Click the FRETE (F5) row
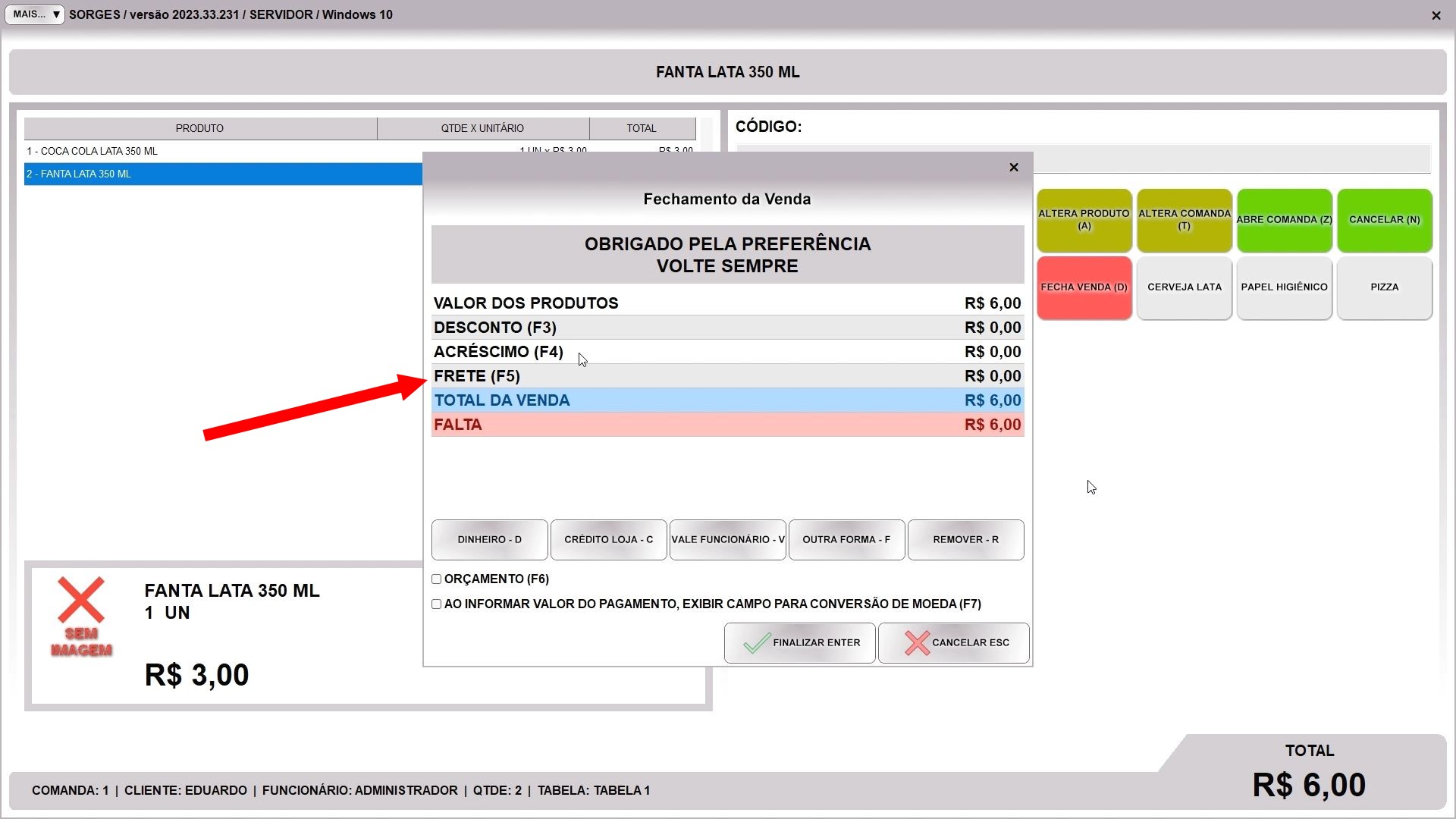Image resolution: width=1456 pixels, height=819 pixels. click(728, 376)
